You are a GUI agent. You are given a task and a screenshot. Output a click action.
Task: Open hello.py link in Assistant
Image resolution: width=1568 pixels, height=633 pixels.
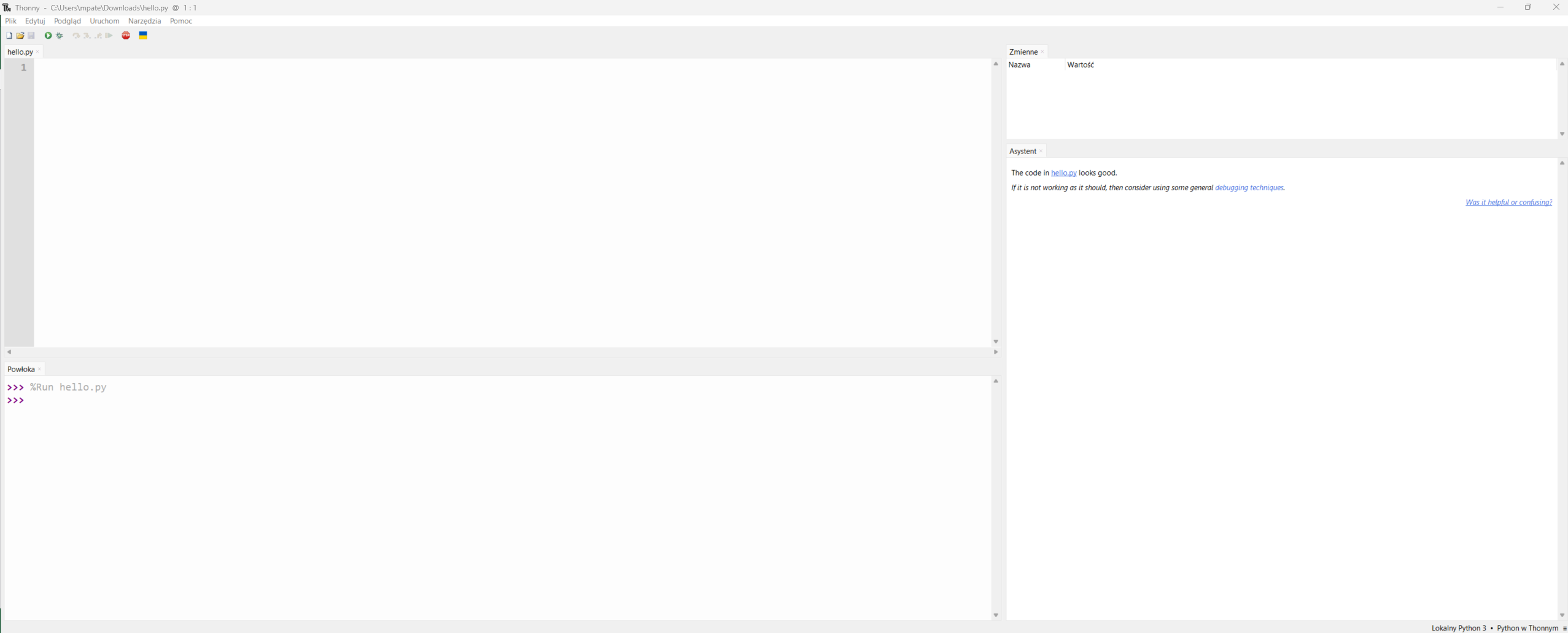click(1063, 173)
